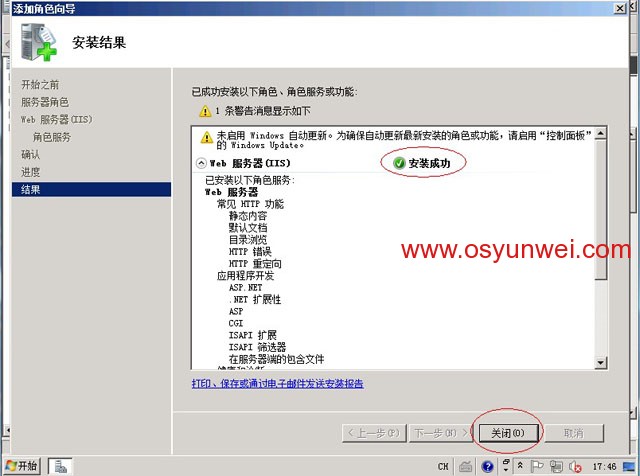Click the results list scrollbar thumb
Viewport: 640px width, 476px height.
[x=600, y=210]
